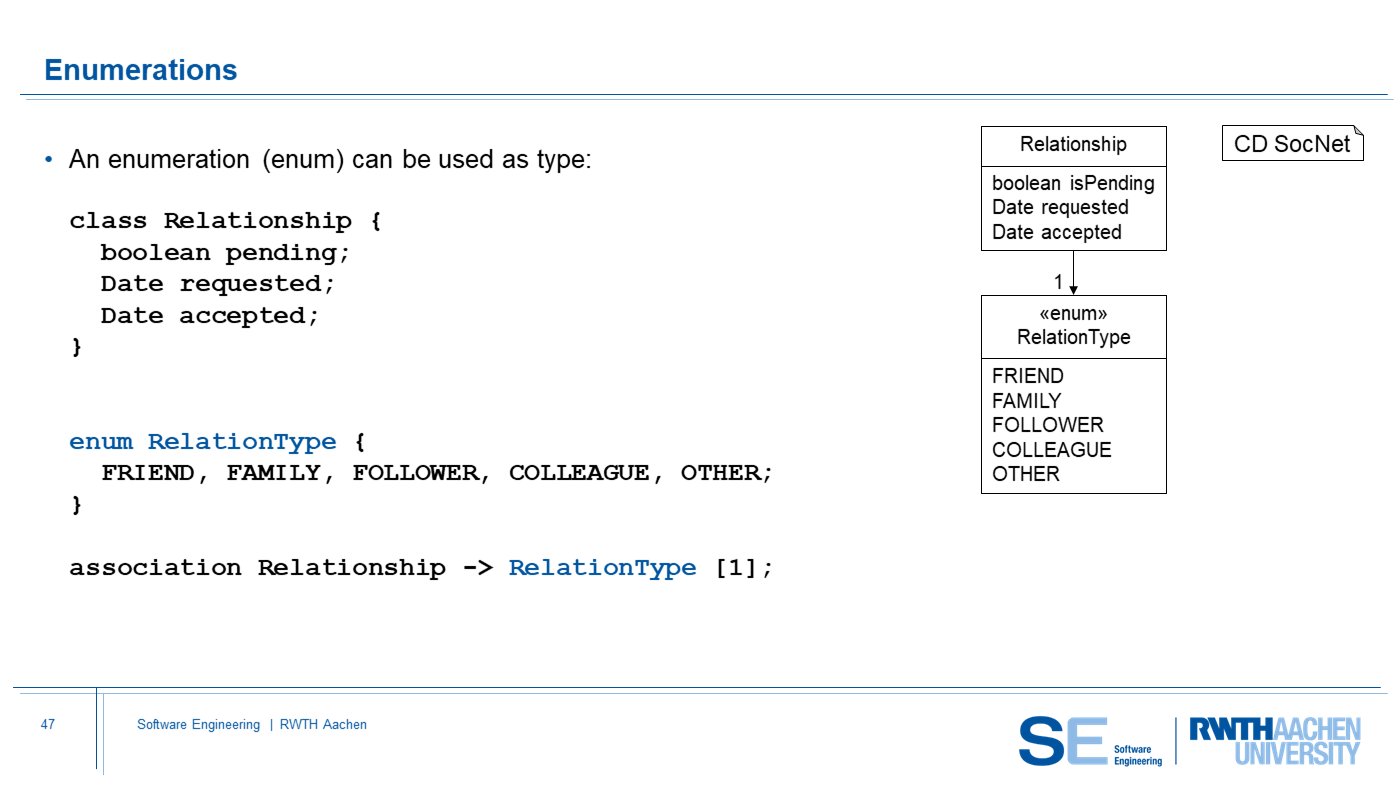
Task: Click blue RelationType in association line
Action: tap(602, 568)
